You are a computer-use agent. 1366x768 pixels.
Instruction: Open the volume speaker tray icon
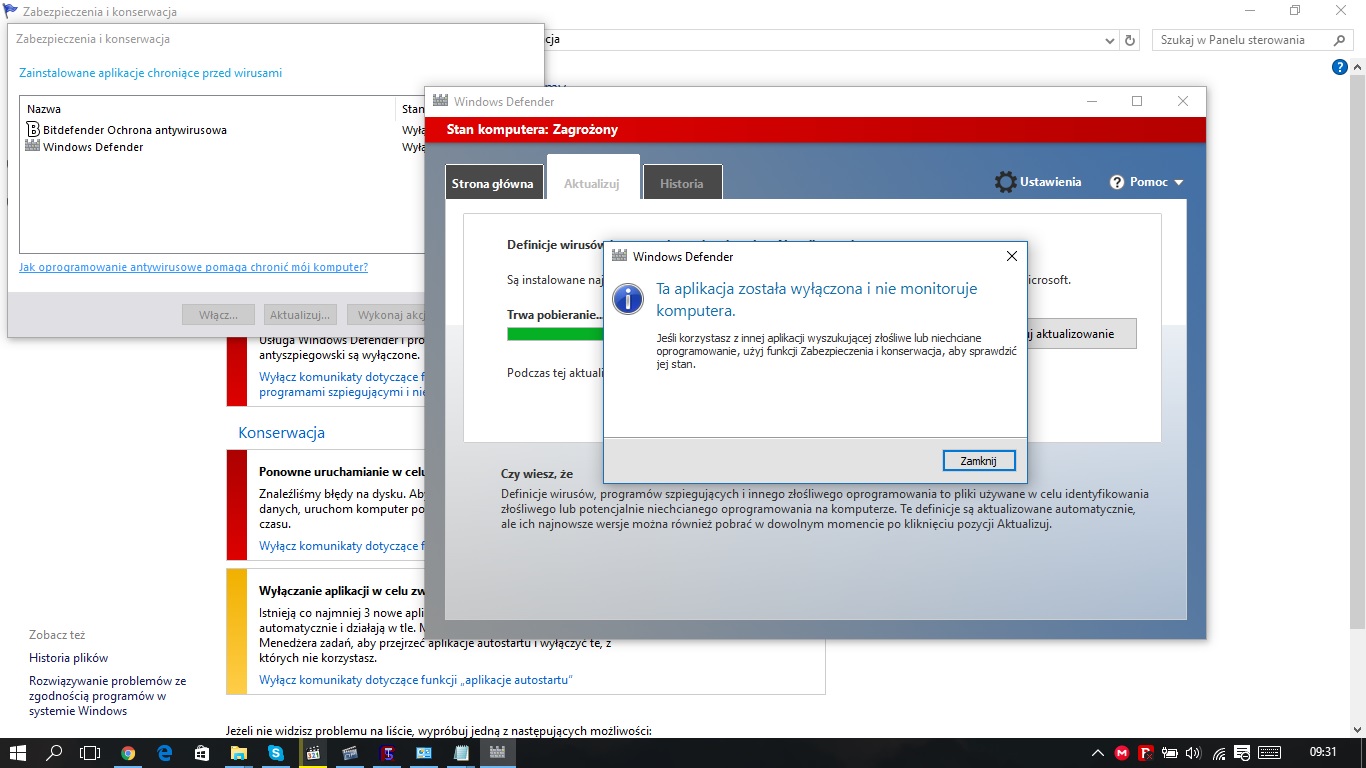coord(1192,753)
